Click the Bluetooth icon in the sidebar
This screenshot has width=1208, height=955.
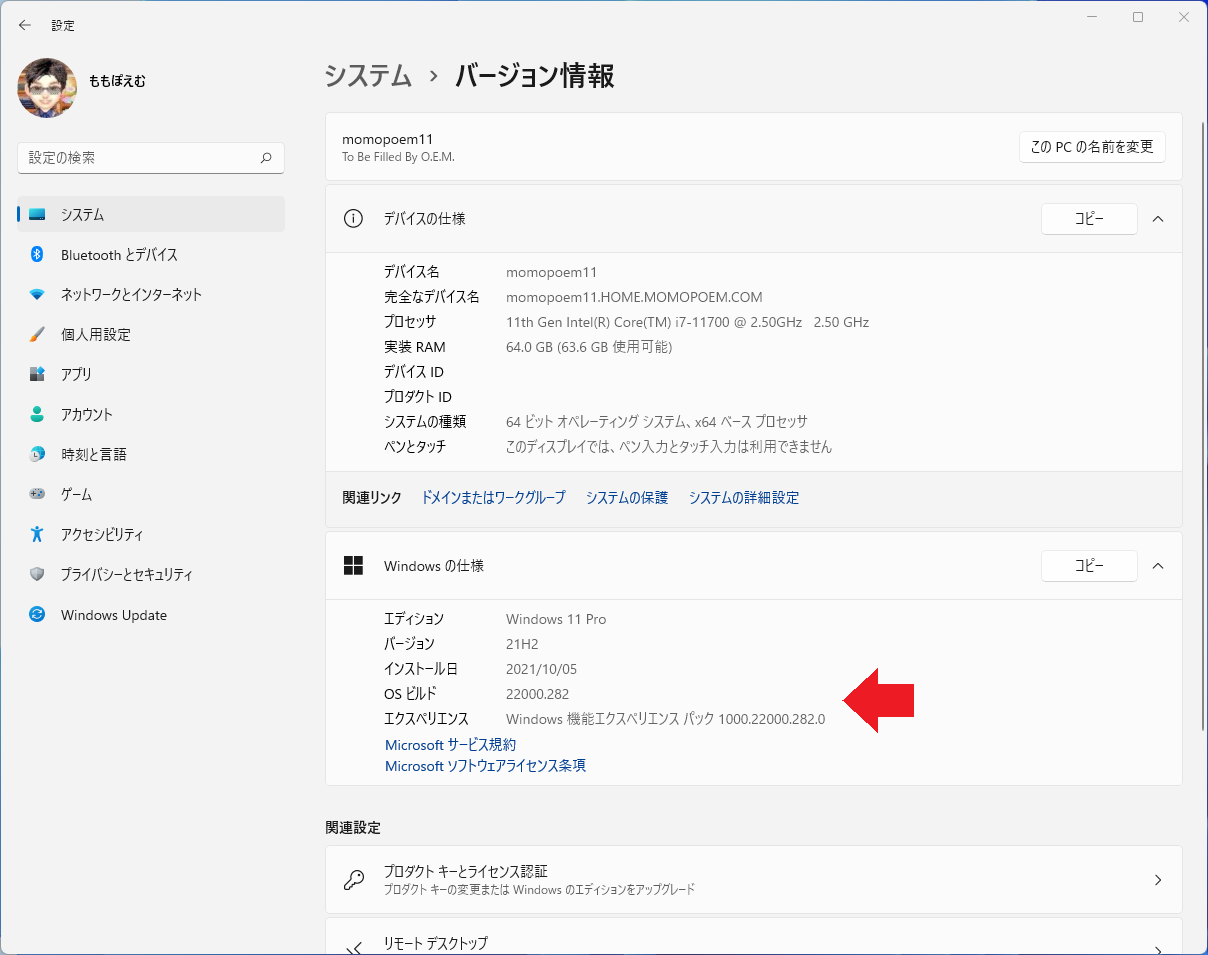point(37,255)
